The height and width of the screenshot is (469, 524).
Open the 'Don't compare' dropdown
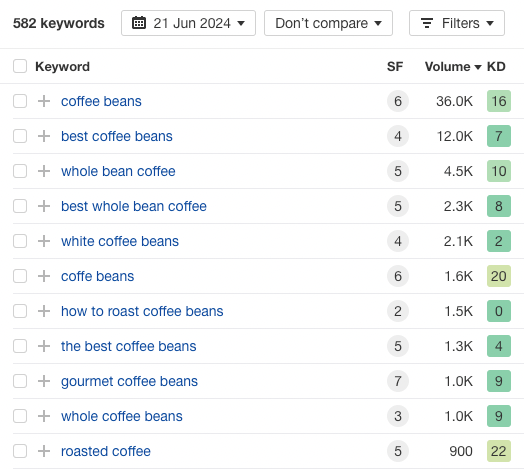pyautogui.click(x=328, y=23)
